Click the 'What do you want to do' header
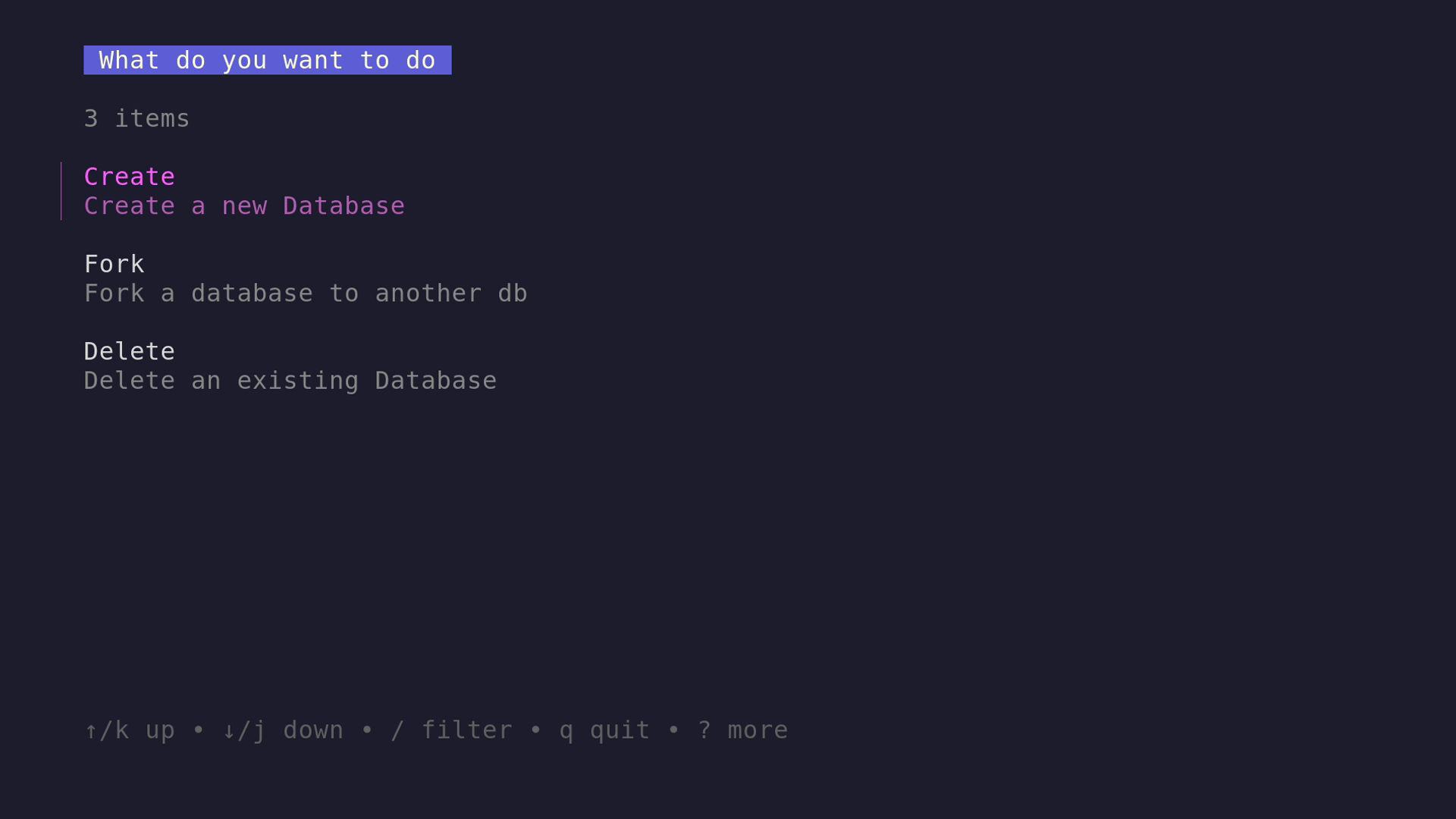This screenshot has width=1456, height=819. 267,60
